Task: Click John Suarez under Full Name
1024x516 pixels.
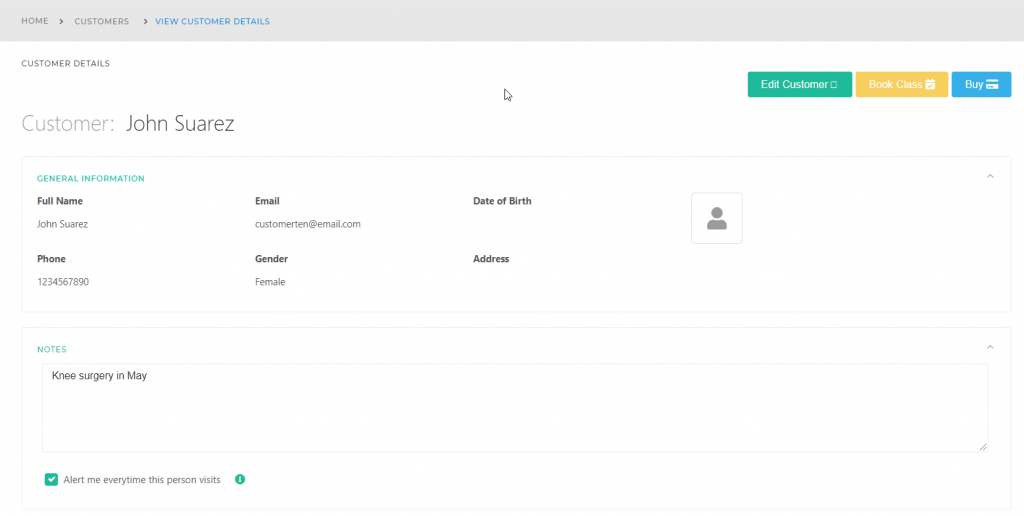Action: pos(63,224)
